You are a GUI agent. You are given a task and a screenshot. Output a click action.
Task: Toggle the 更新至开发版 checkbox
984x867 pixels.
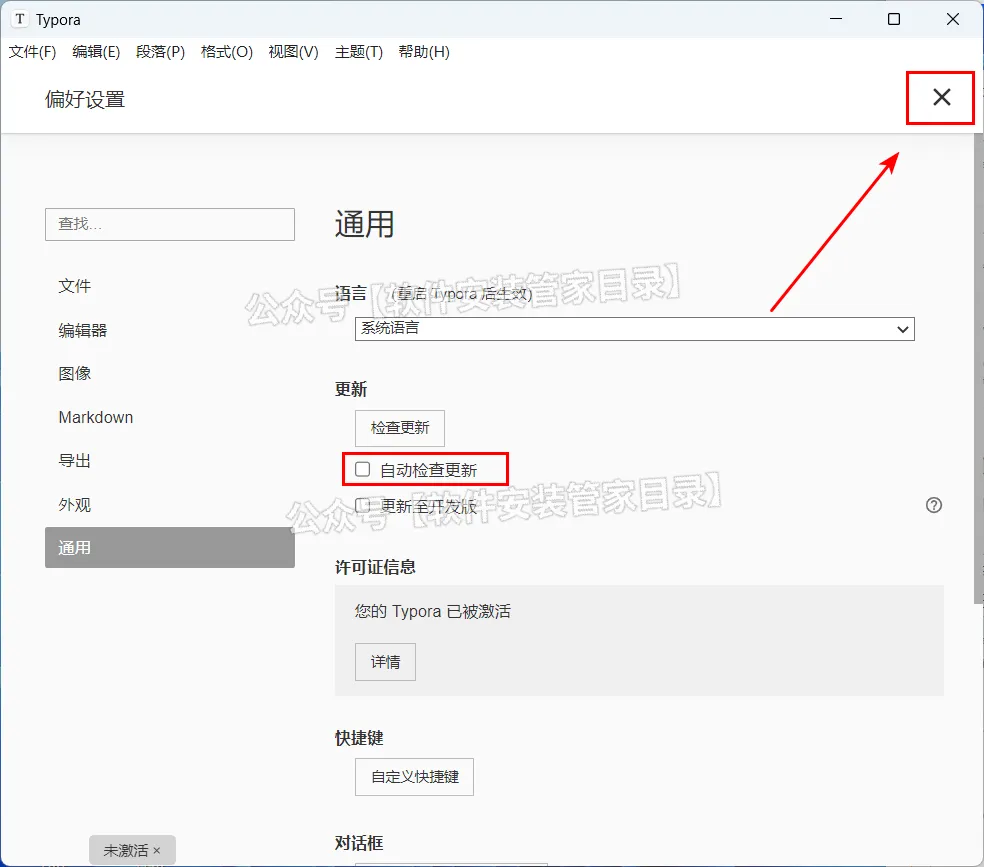coord(363,505)
